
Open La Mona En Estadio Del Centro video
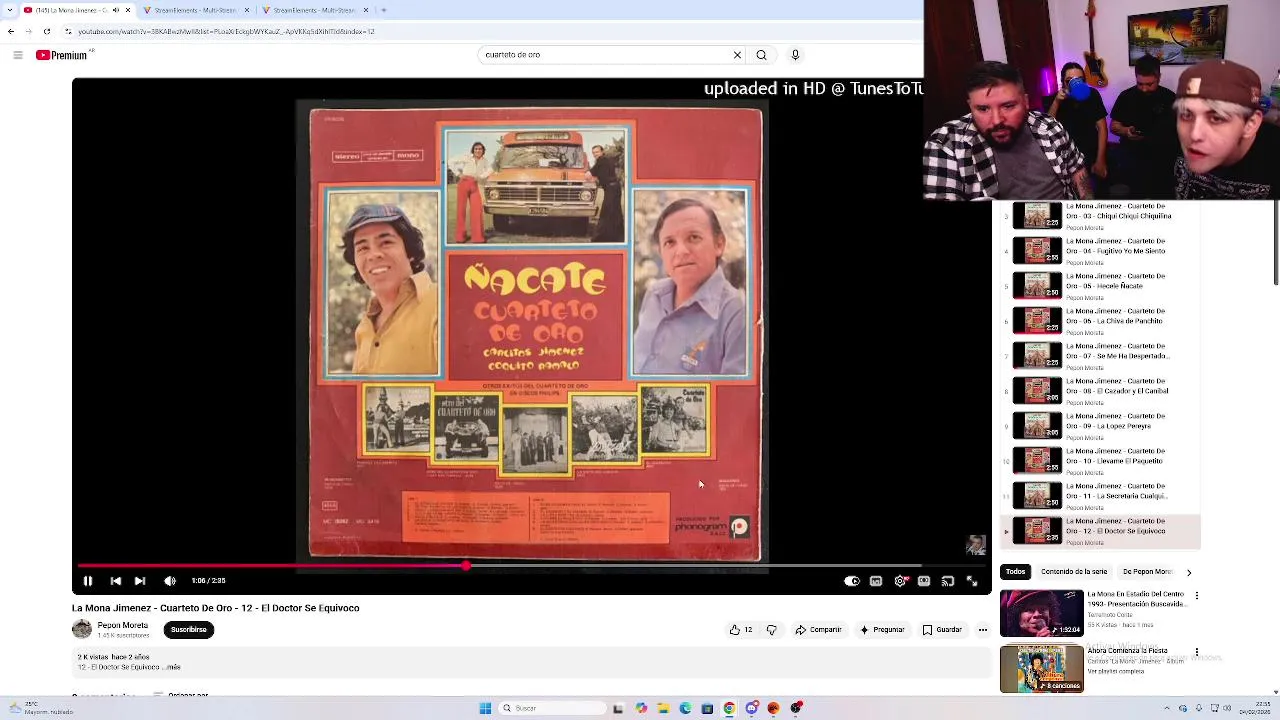point(1042,613)
